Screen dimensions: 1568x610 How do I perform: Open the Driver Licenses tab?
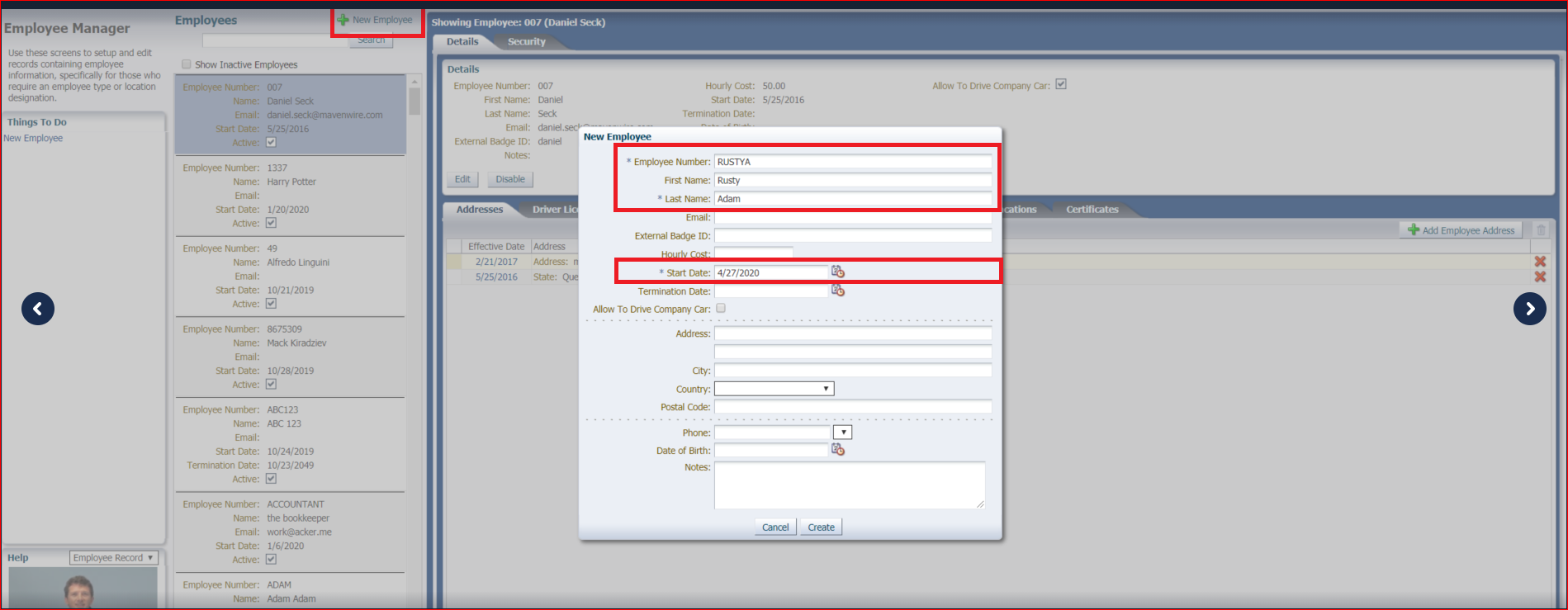point(555,210)
